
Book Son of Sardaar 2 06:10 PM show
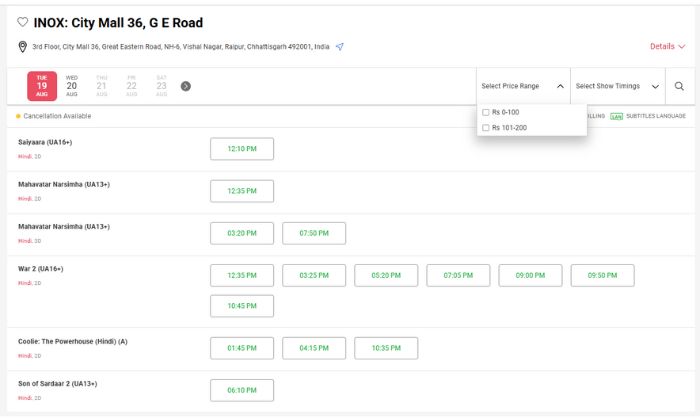[242, 390]
